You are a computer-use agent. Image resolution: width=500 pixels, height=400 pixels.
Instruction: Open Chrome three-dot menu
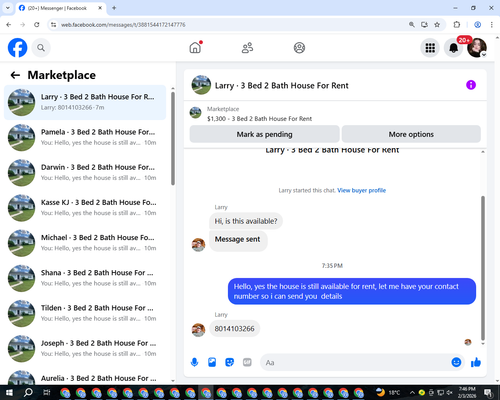pyautogui.click(x=491, y=25)
